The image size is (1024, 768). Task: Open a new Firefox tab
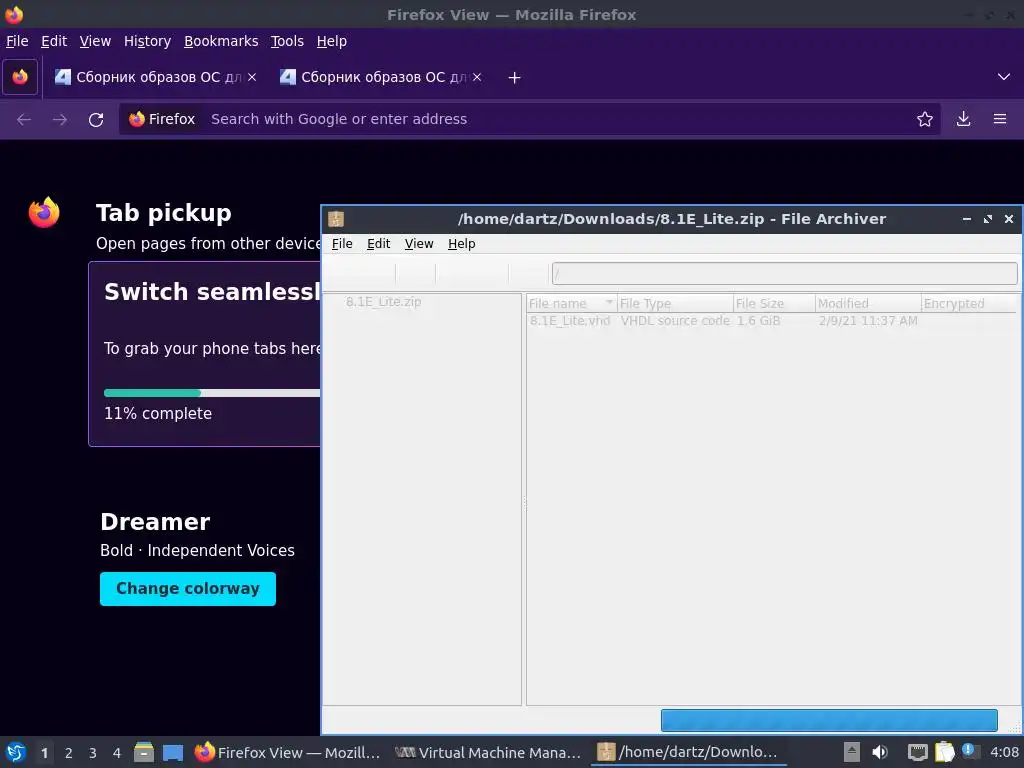coord(515,78)
